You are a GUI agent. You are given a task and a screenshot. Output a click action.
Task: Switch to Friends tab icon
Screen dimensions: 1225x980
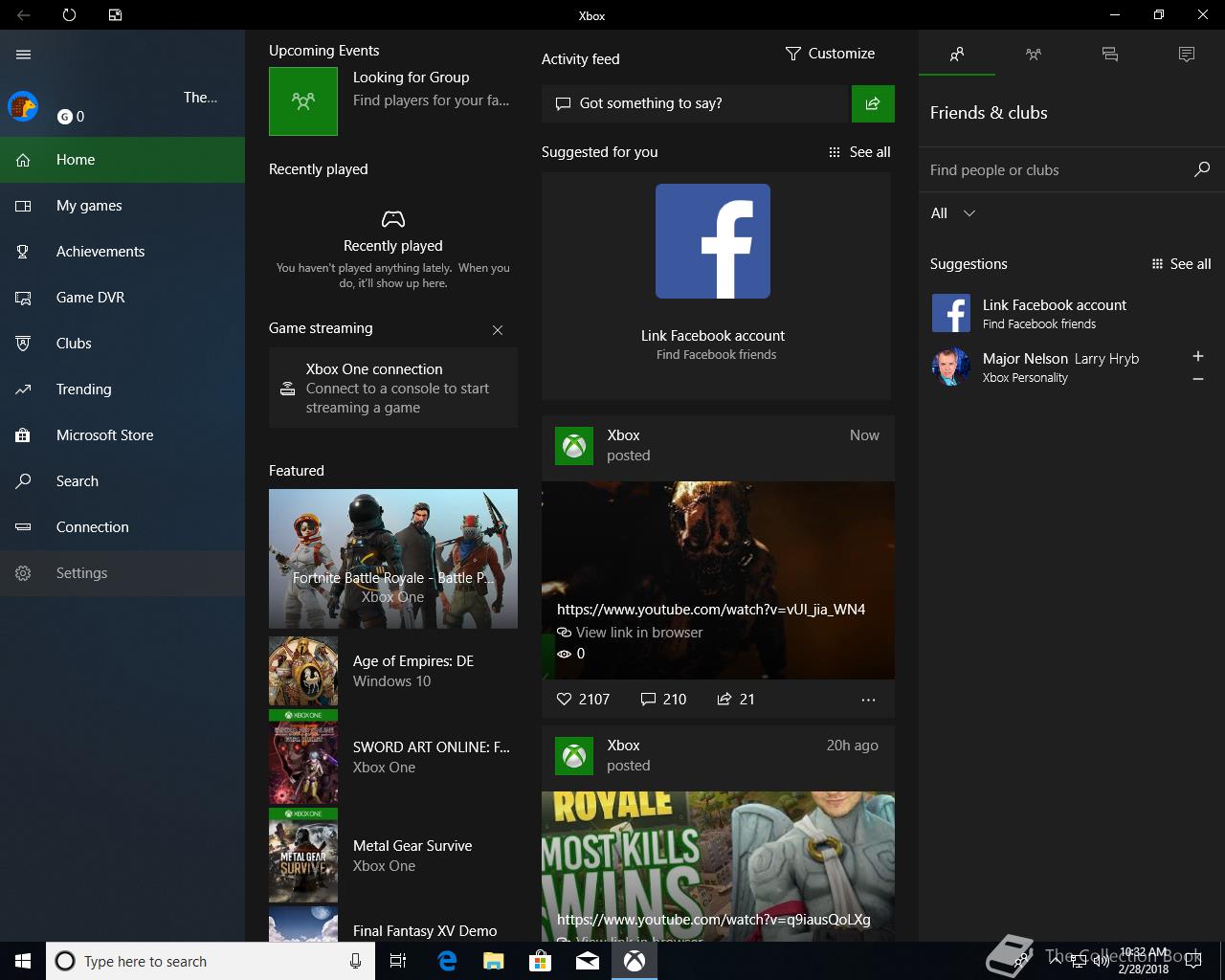[x=957, y=55]
